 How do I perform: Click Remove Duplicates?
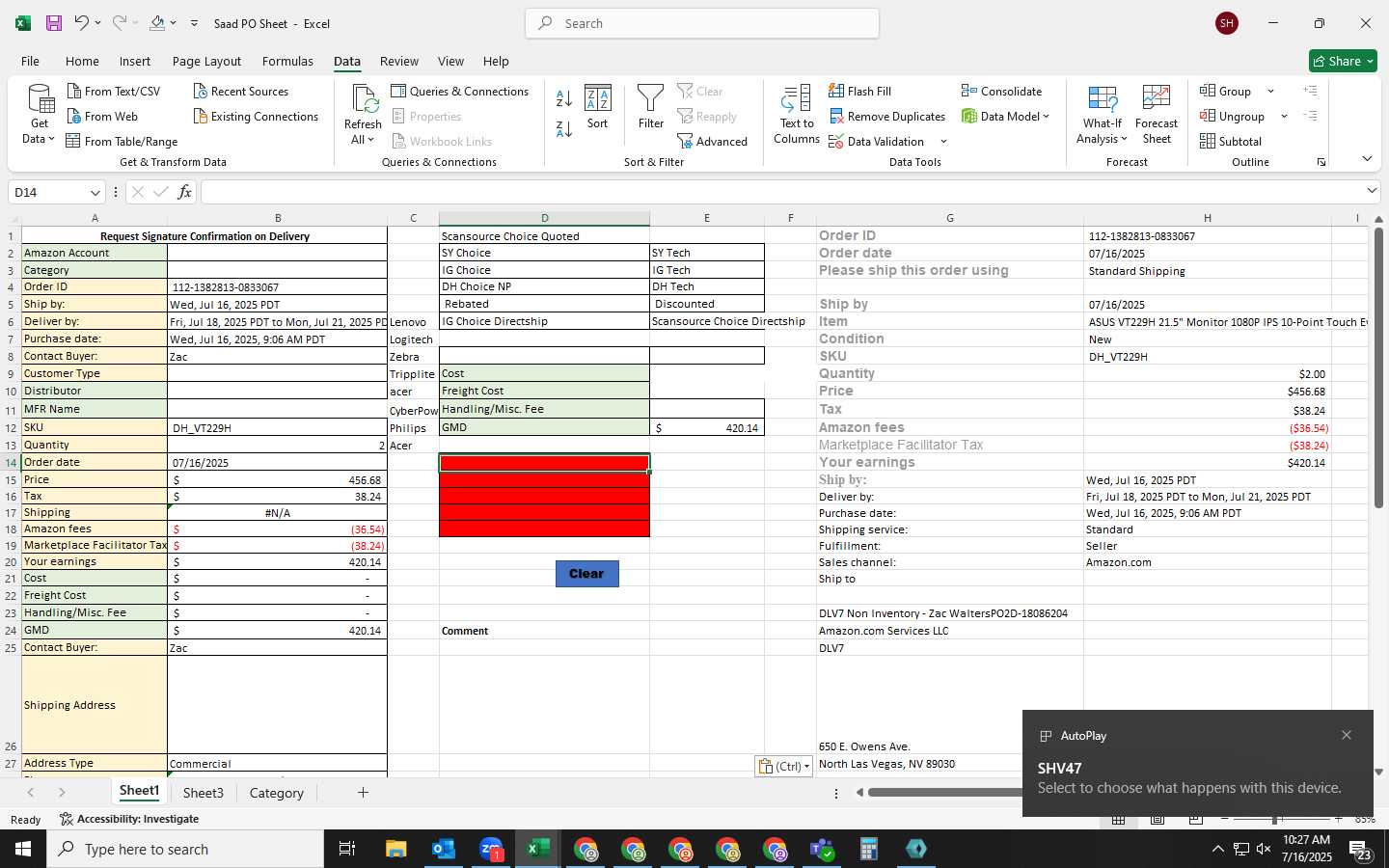pyautogui.click(x=887, y=117)
